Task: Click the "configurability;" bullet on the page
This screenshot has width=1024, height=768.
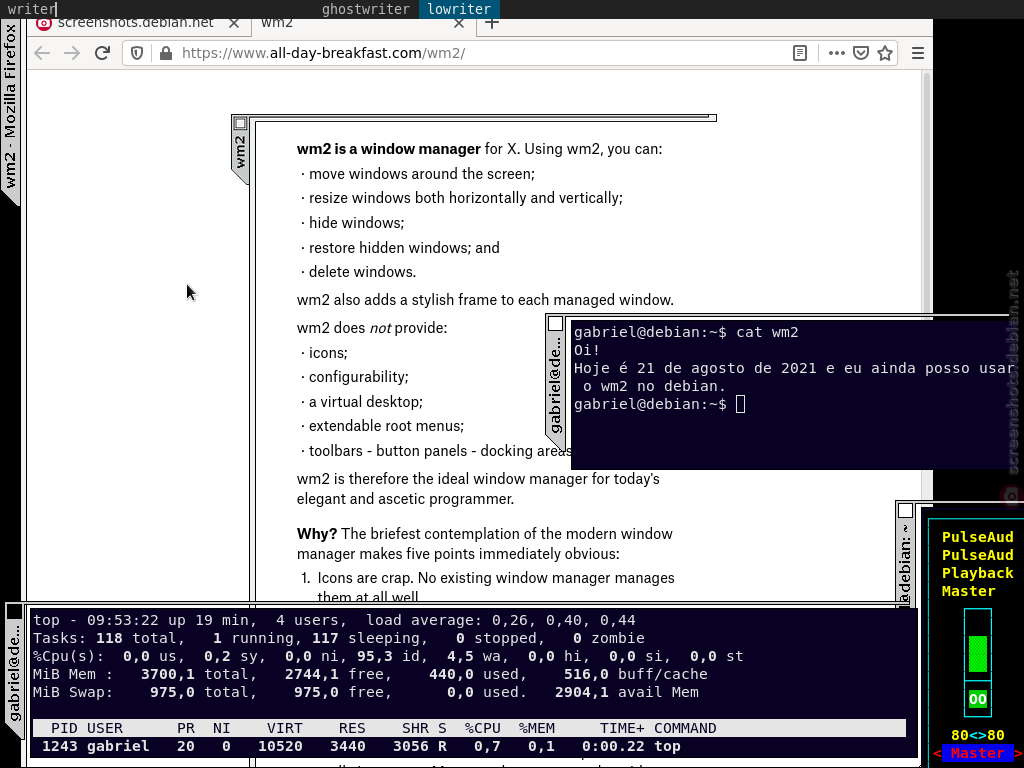Action: 359,377
